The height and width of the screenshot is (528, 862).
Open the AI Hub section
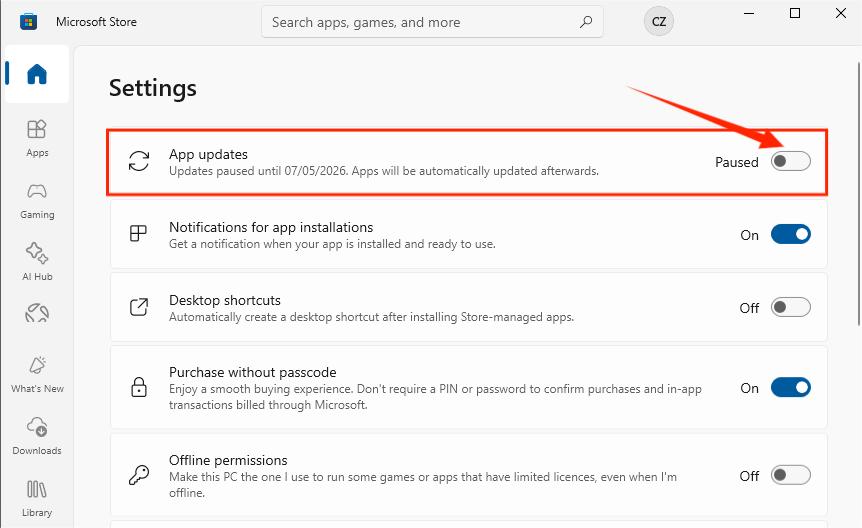point(37,262)
